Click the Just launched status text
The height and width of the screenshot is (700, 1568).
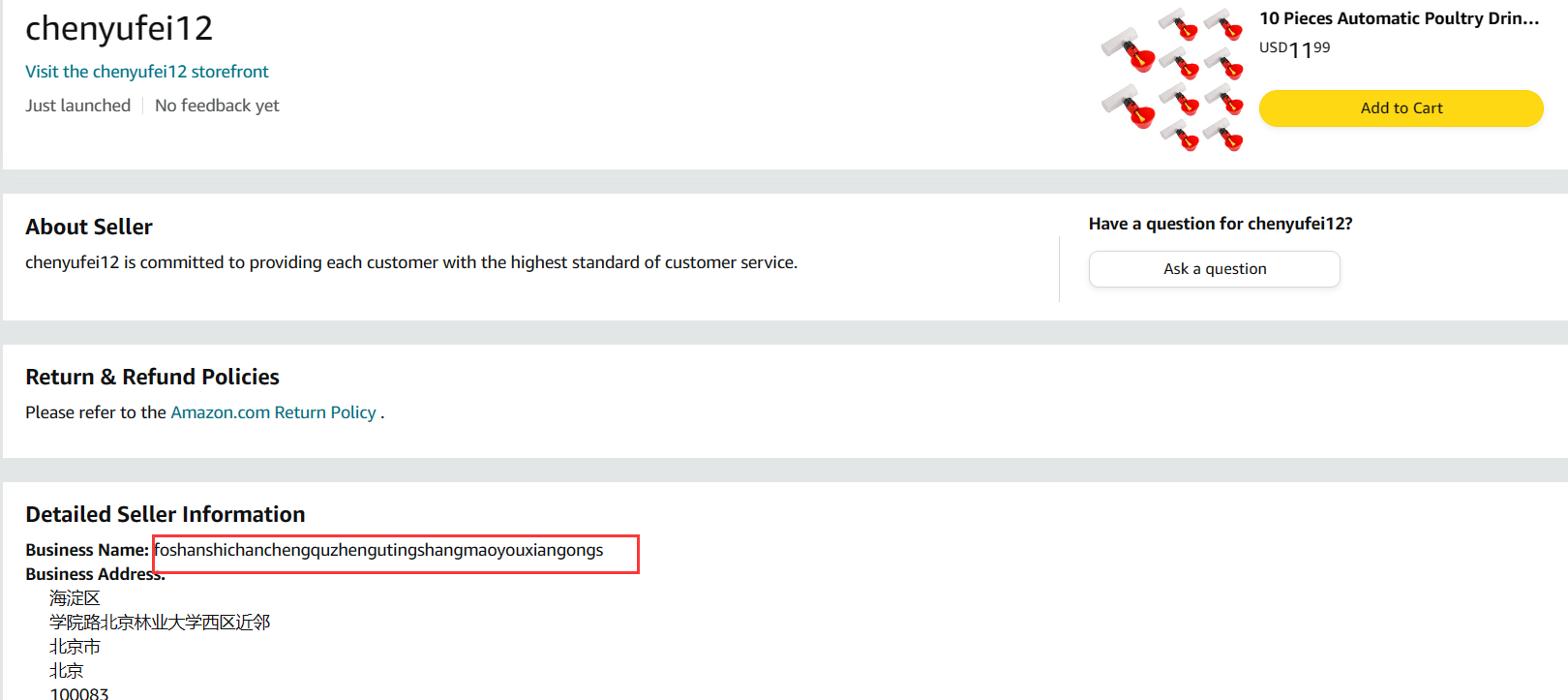click(77, 106)
